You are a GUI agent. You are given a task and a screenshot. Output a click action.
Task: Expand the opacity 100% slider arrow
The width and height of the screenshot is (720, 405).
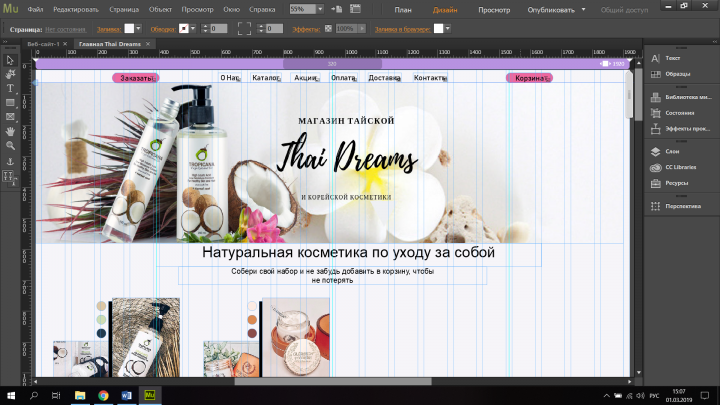click(362, 28)
